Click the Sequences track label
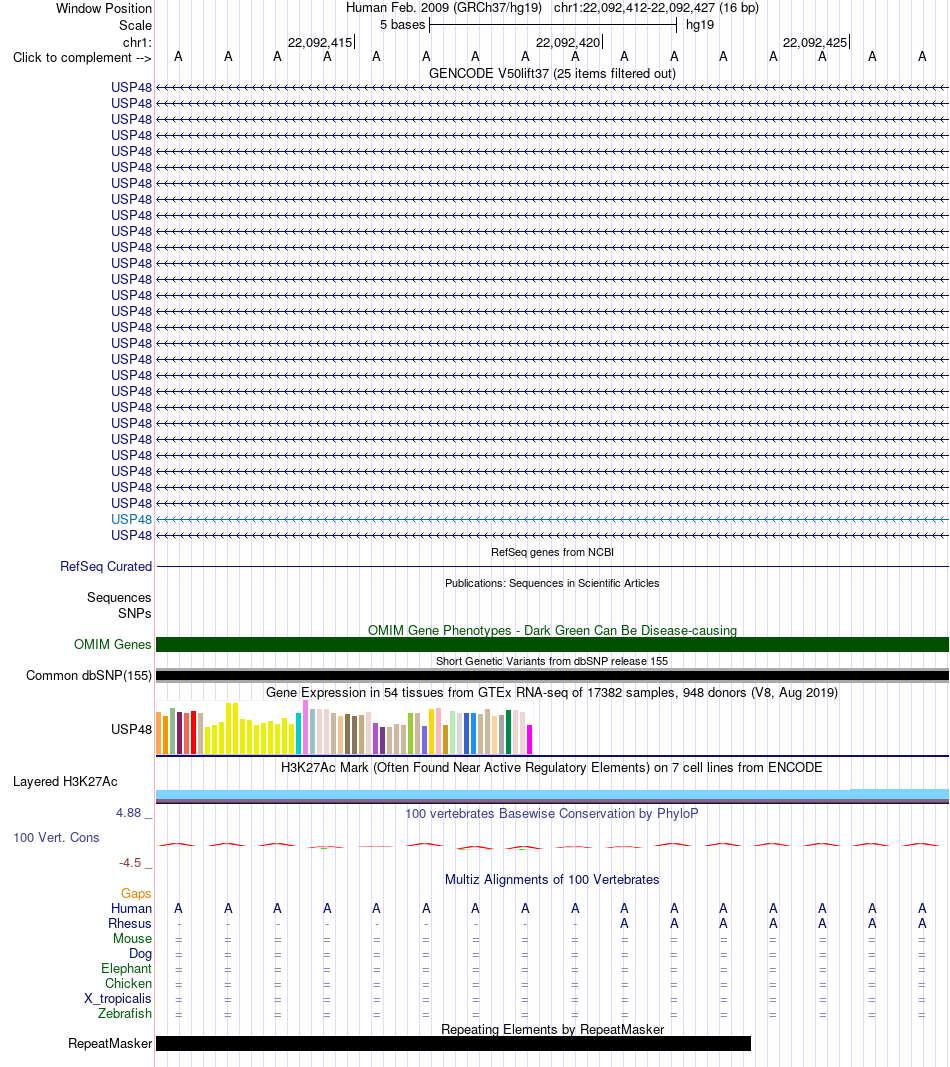This screenshot has width=950, height=1067. pos(119,597)
